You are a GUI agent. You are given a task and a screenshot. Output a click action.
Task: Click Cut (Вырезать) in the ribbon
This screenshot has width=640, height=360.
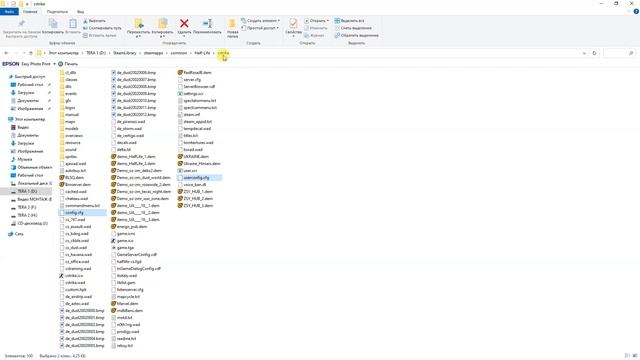click(x=94, y=21)
